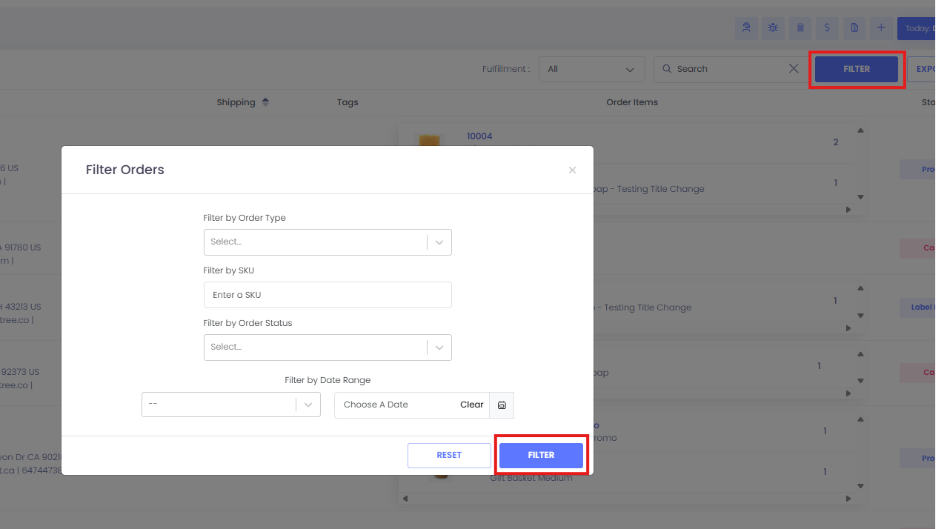Click the dollar sign icon
The width and height of the screenshot is (936, 529).
(x=827, y=28)
